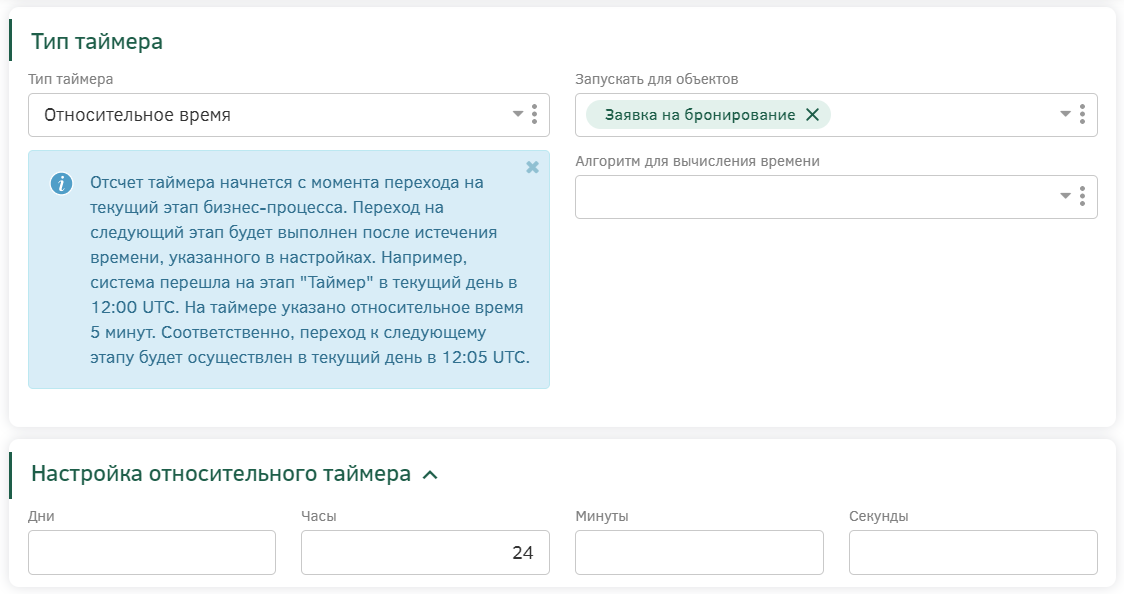Click the Запускать для объектов label

coord(657,79)
